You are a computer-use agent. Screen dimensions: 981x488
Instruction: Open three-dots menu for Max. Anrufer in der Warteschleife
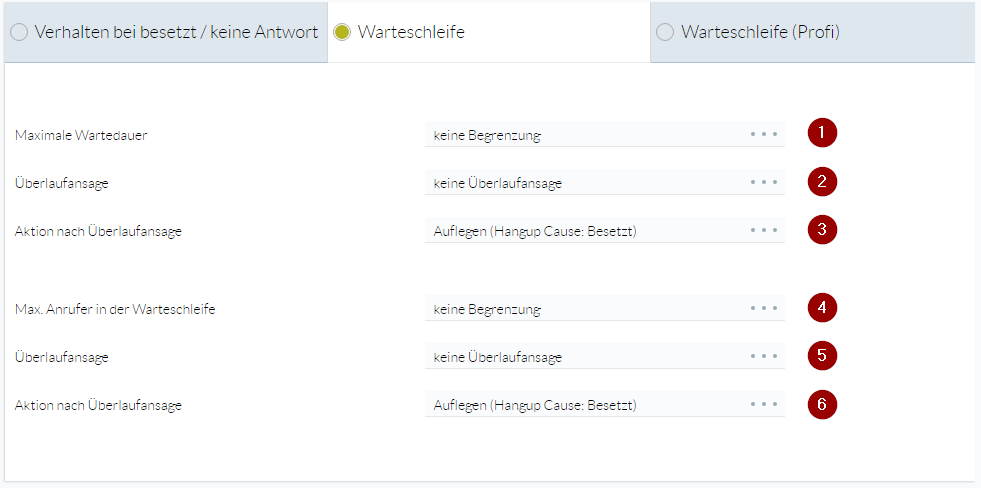click(x=764, y=308)
